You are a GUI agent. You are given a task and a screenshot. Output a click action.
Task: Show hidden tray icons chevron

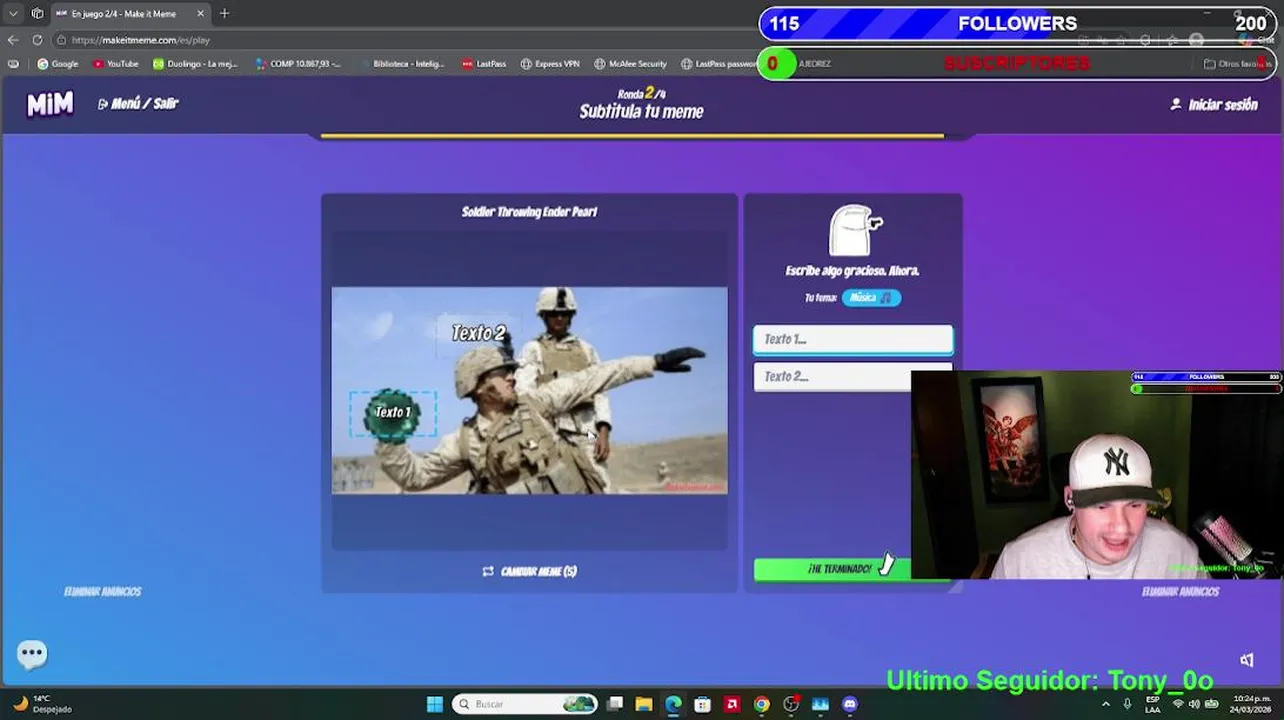coord(1106,704)
